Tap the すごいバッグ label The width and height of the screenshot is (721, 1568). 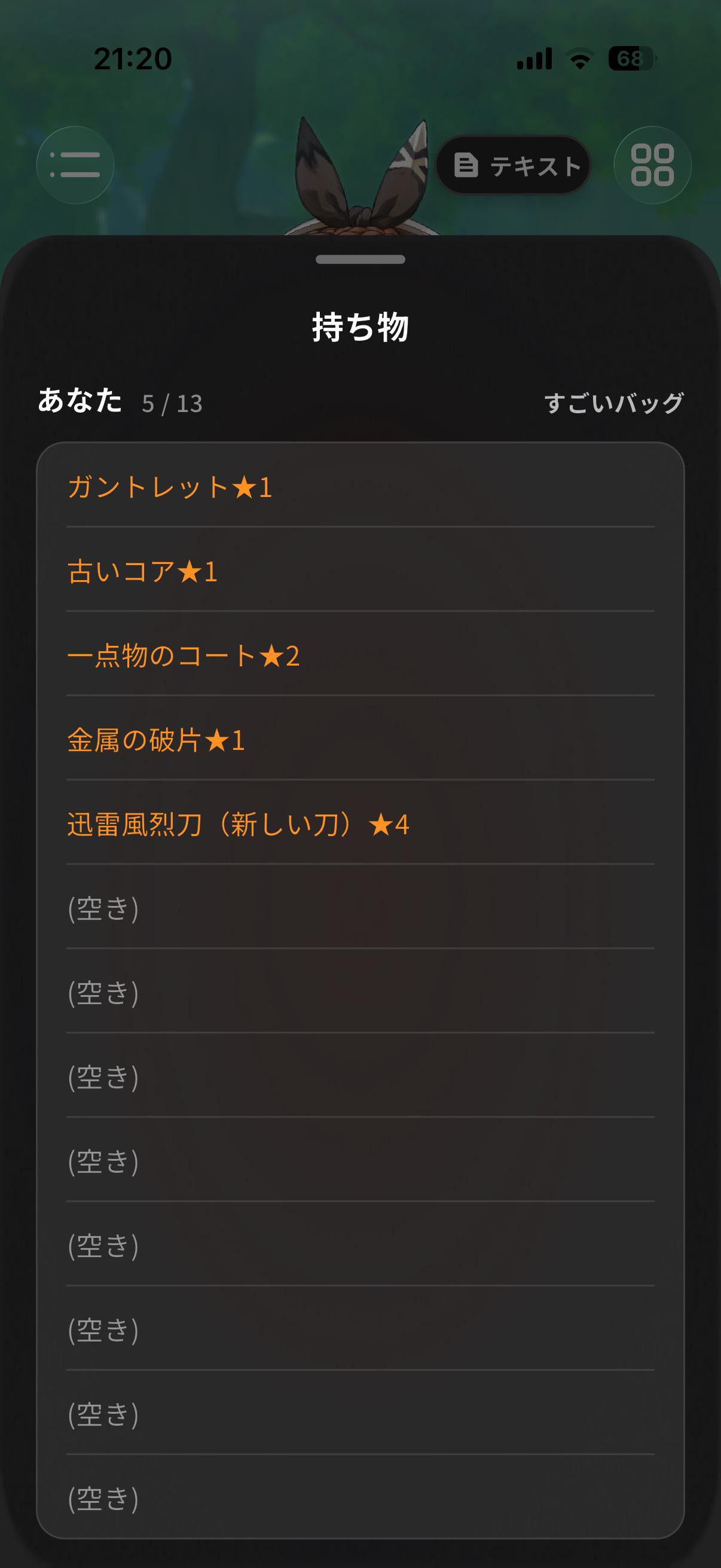pos(614,403)
